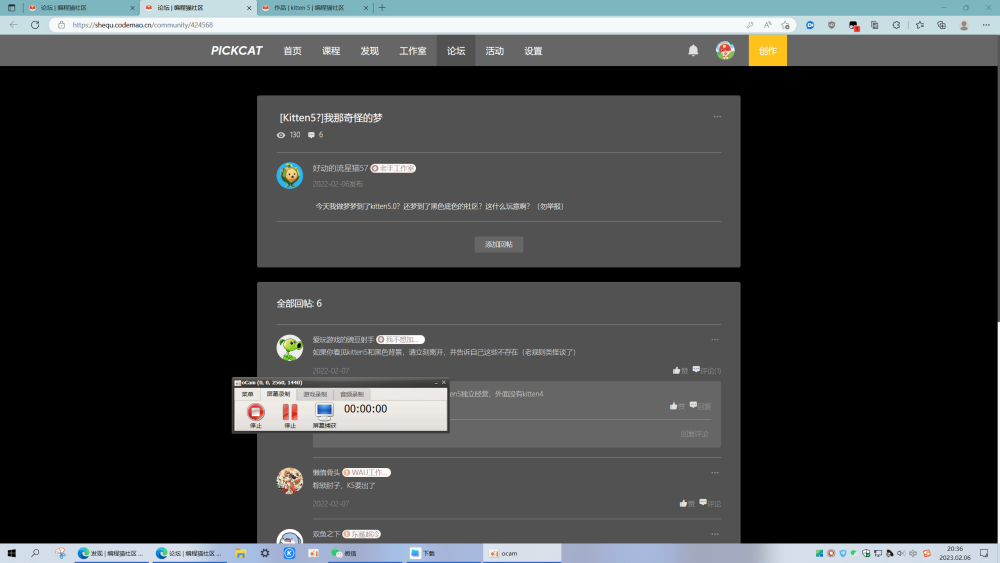Open the browser collections icon
Image resolution: width=1000 pixels, height=563 pixels.
pyautogui.click(x=941, y=25)
